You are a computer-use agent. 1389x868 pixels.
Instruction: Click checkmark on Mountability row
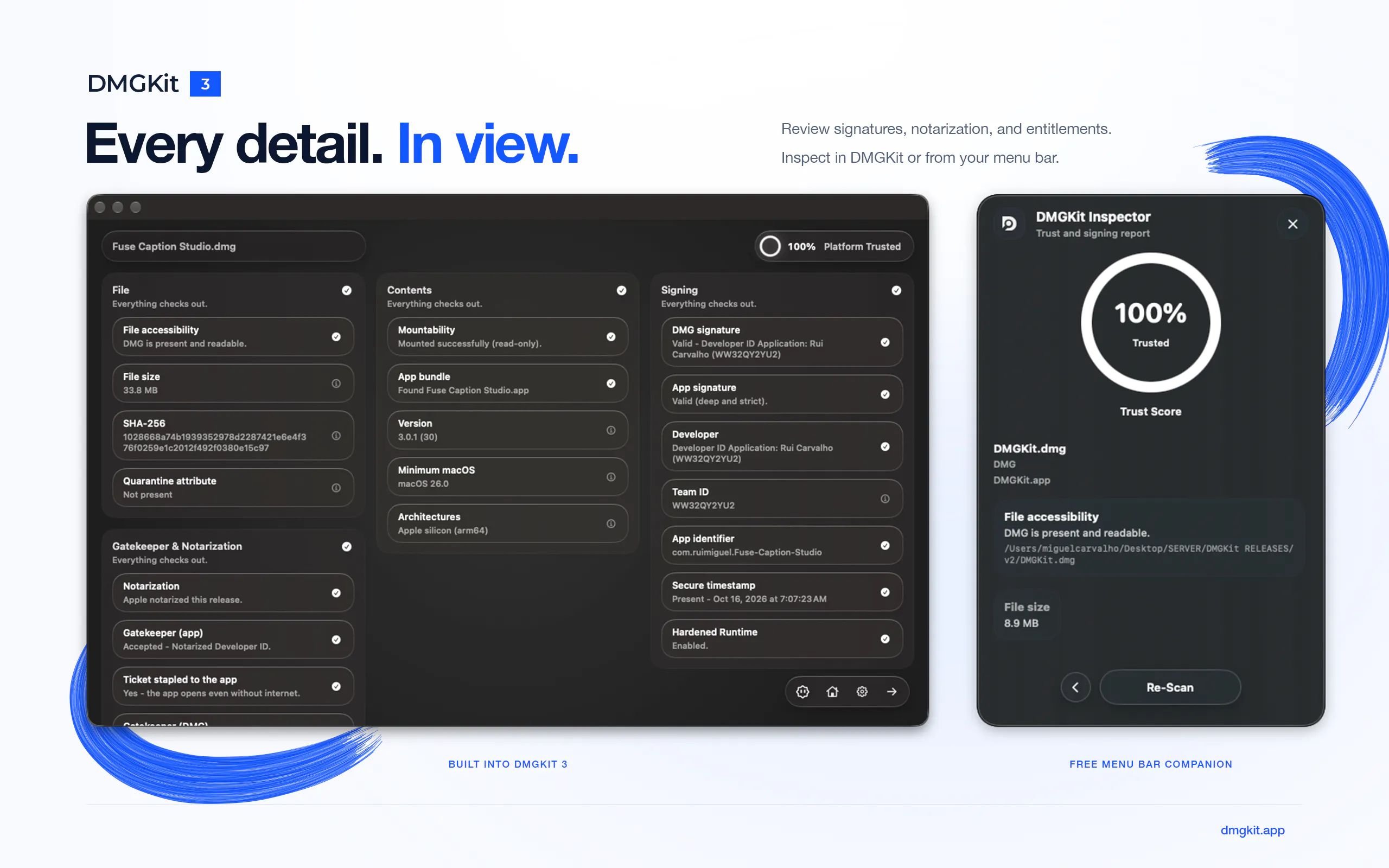point(611,337)
